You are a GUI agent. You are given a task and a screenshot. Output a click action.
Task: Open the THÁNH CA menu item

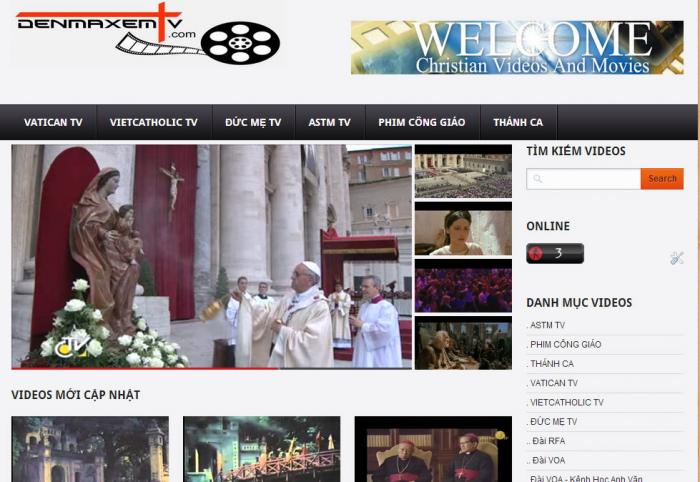(518, 123)
